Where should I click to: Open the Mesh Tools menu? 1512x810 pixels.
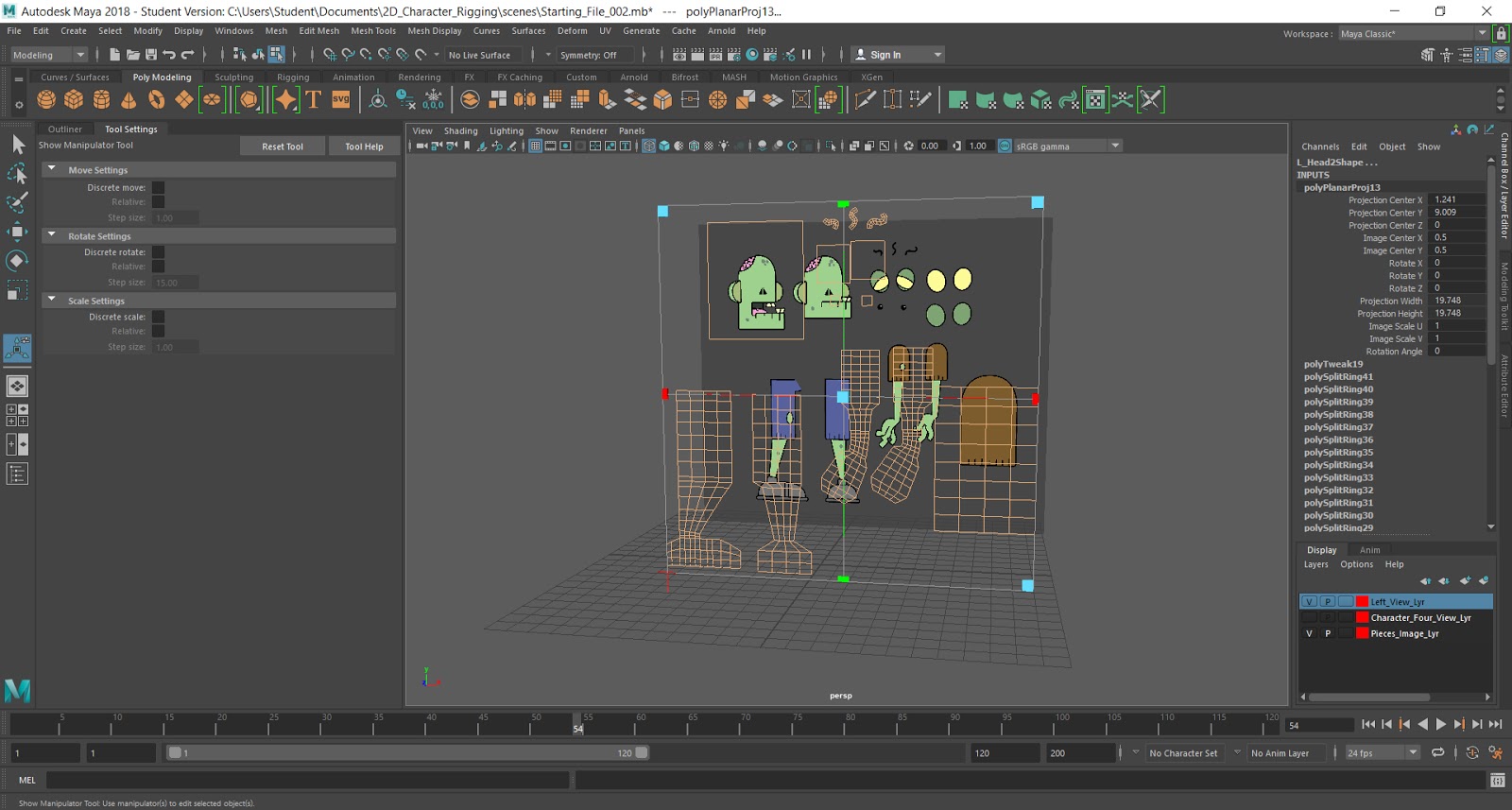[x=373, y=31]
